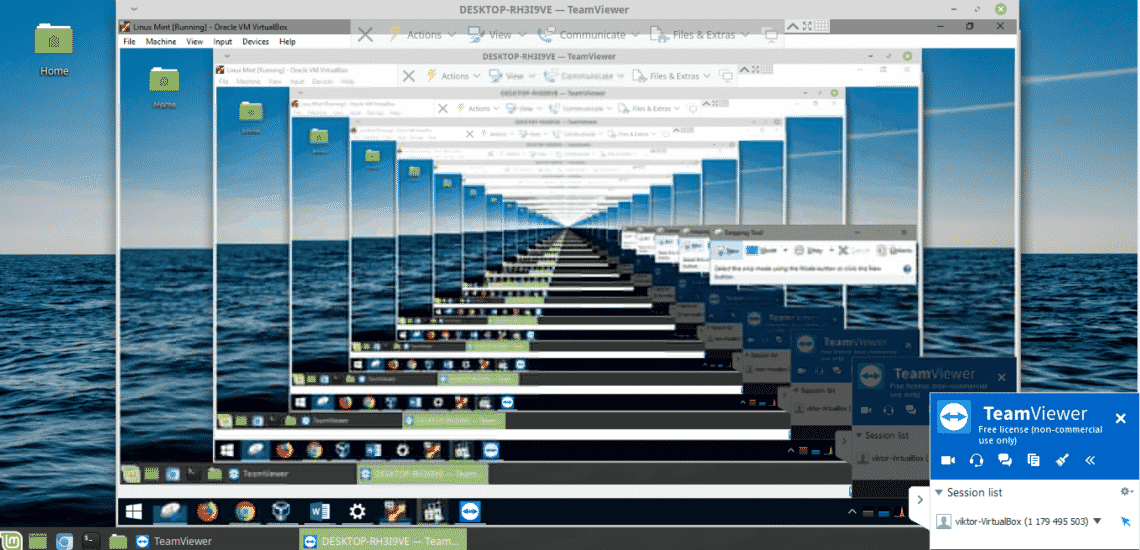Click the monitor icon in the outermost TeamViewer toolbar

pyautogui.click(x=769, y=34)
